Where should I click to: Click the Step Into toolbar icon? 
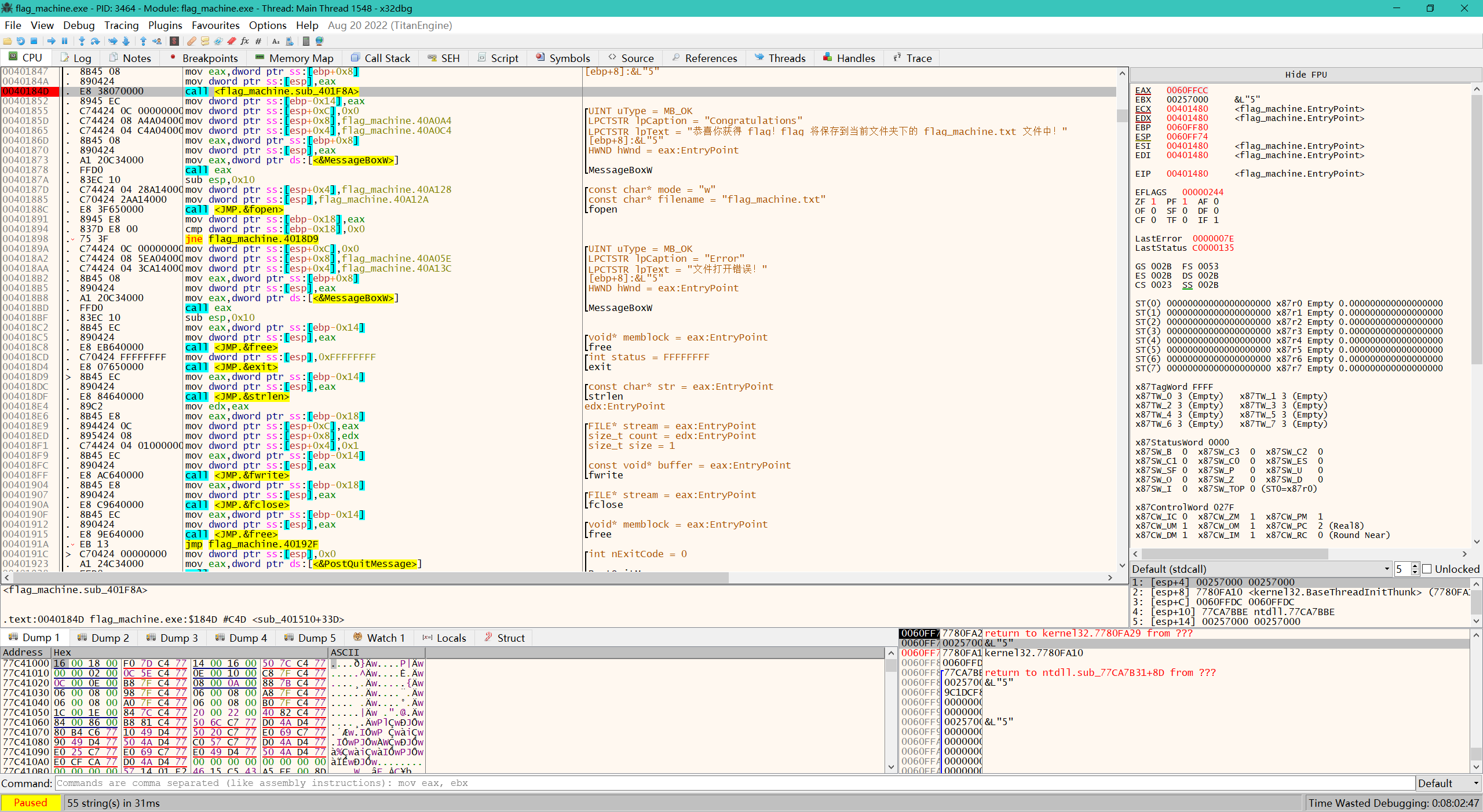pyautogui.click(x=82, y=41)
